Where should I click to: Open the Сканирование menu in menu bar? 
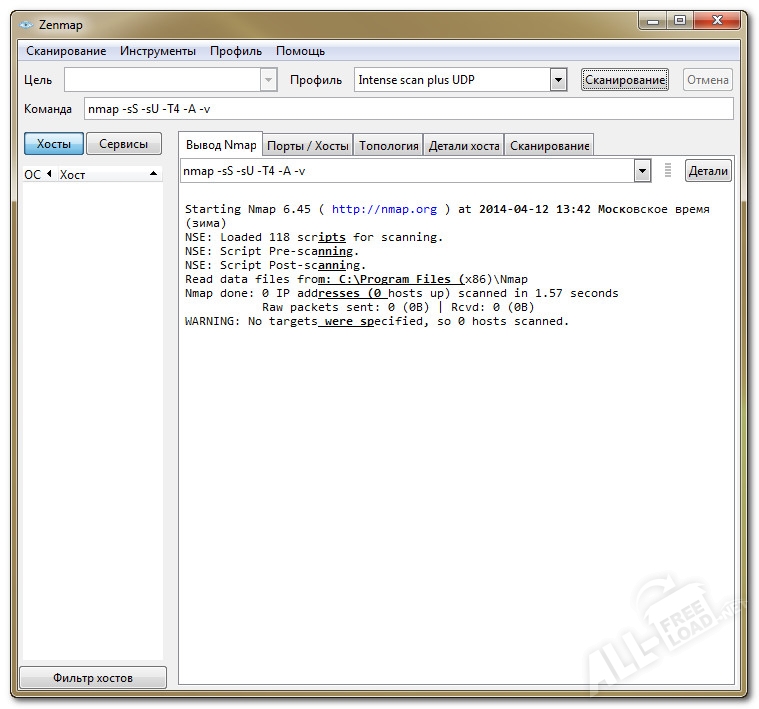pyautogui.click(x=66, y=51)
